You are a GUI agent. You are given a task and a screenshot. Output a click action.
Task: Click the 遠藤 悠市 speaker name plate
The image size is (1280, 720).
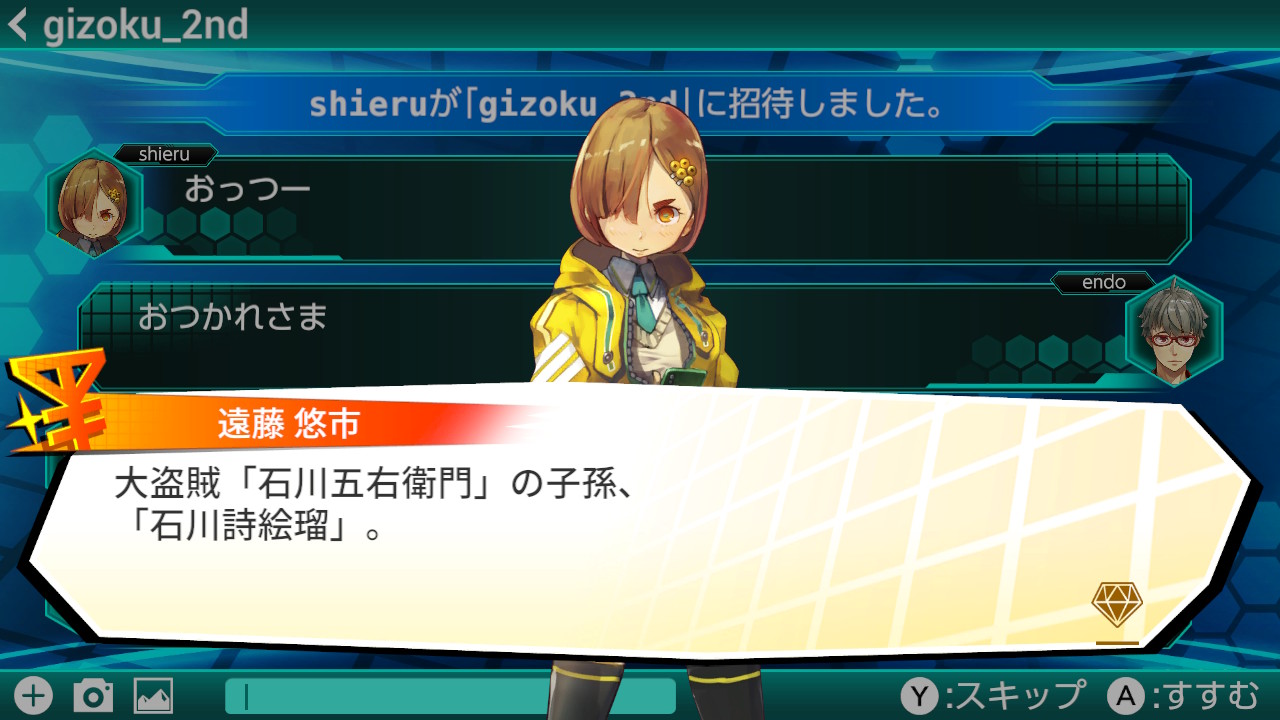(x=289, y=424)
